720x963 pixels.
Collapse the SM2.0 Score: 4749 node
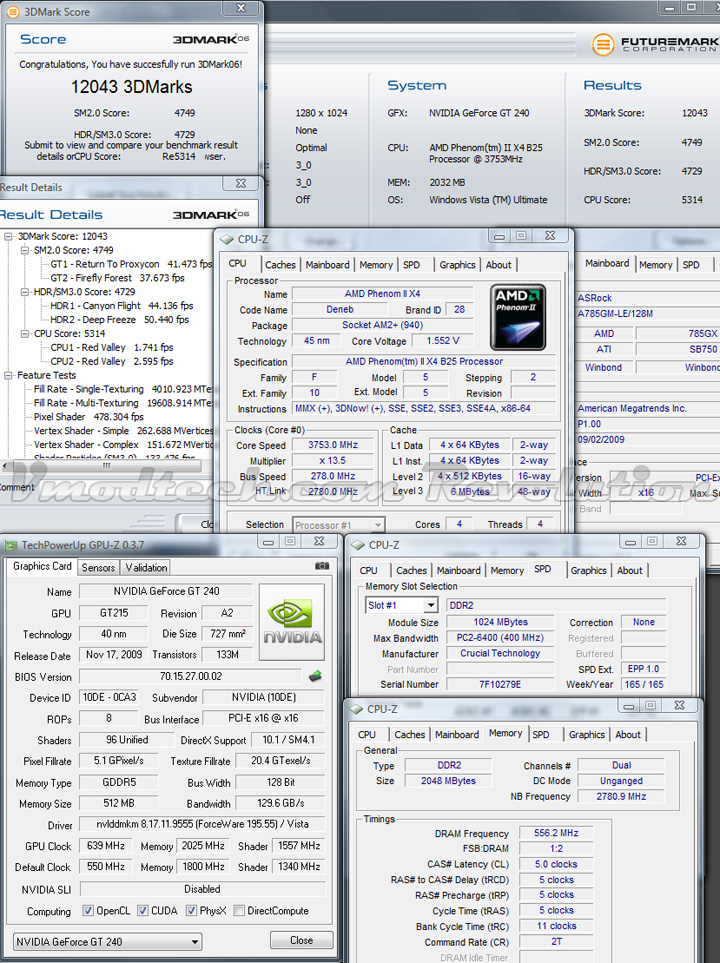click(x=25, y=250)
